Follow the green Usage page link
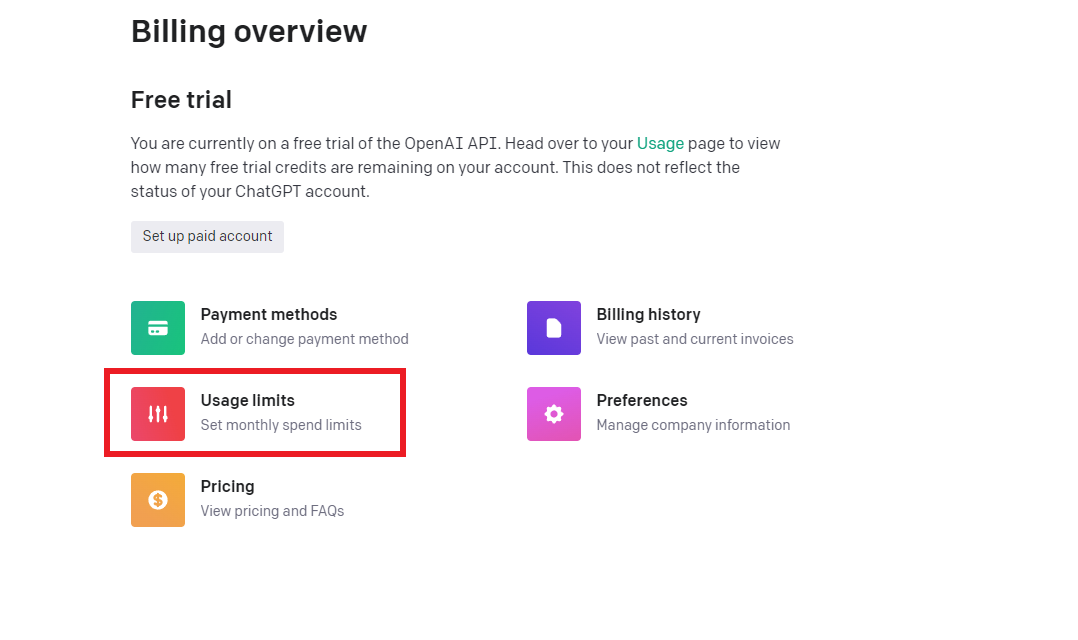This screenshot has height=640, width=1078. point(660,144)
